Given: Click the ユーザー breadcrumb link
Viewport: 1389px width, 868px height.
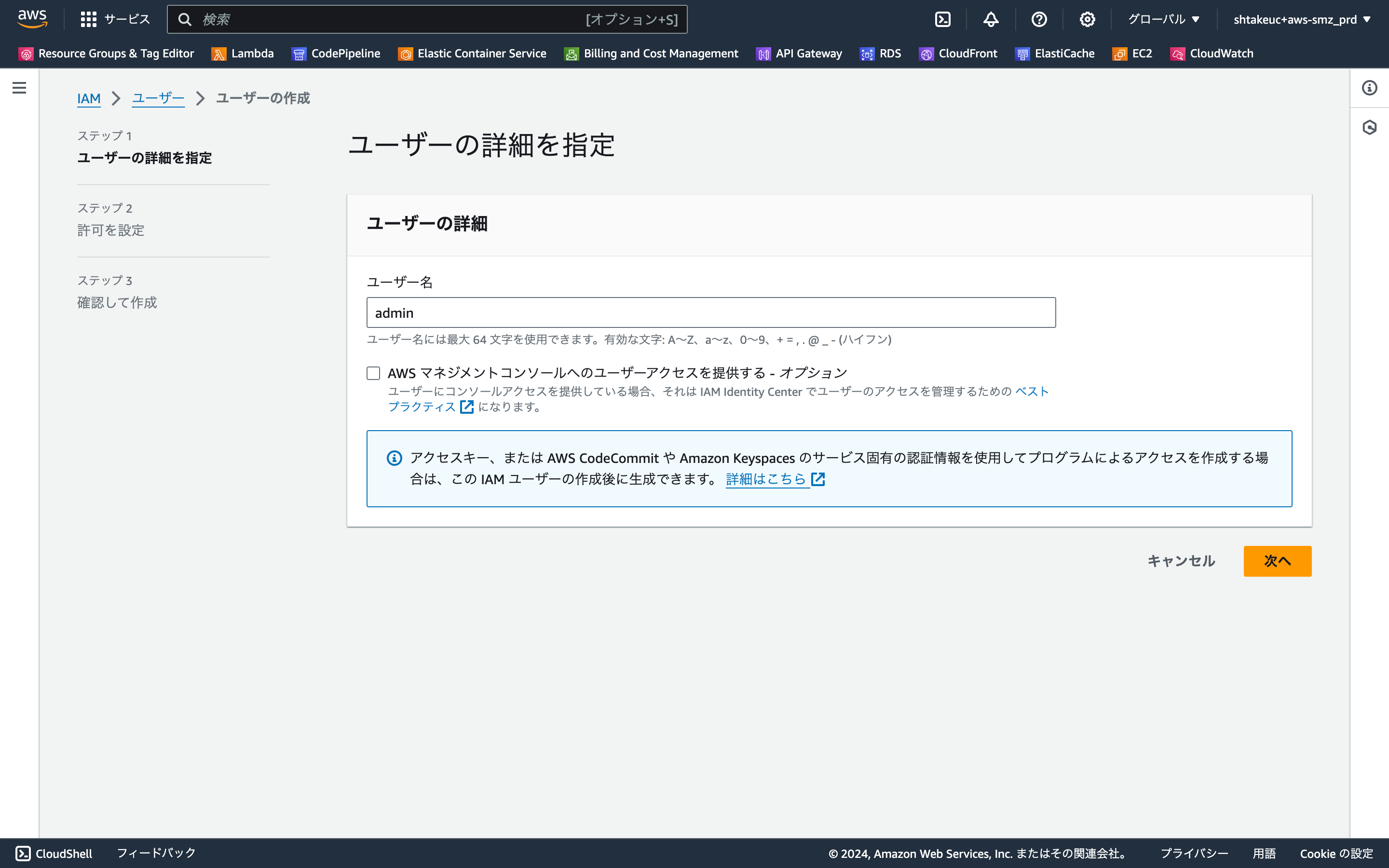Looking at the screenshot, I should point(158,99).
